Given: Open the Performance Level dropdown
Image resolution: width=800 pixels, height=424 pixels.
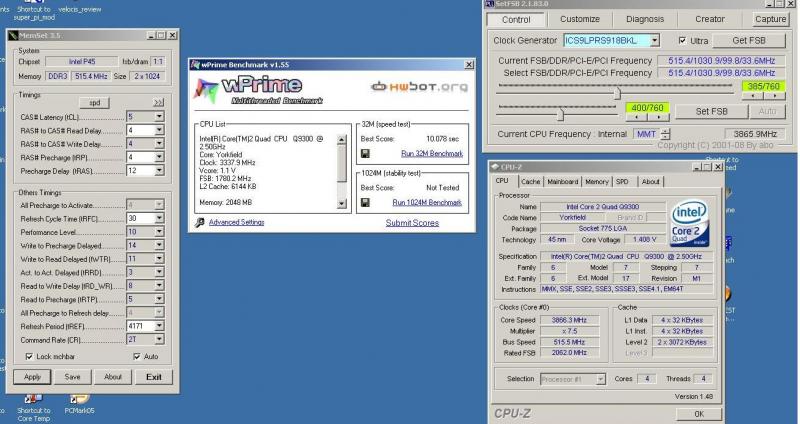Looking at the screenshot, I should pyautogui.click(x=159, y=232).
